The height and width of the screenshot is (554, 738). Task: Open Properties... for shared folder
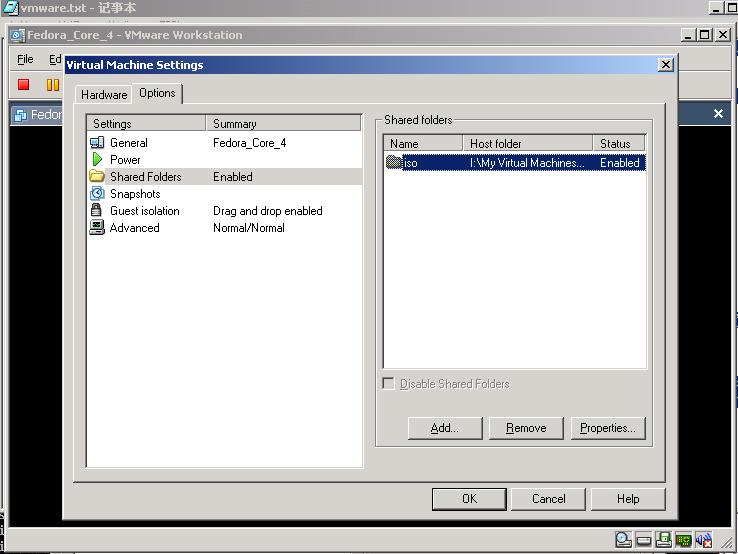(x=608, y=428)
